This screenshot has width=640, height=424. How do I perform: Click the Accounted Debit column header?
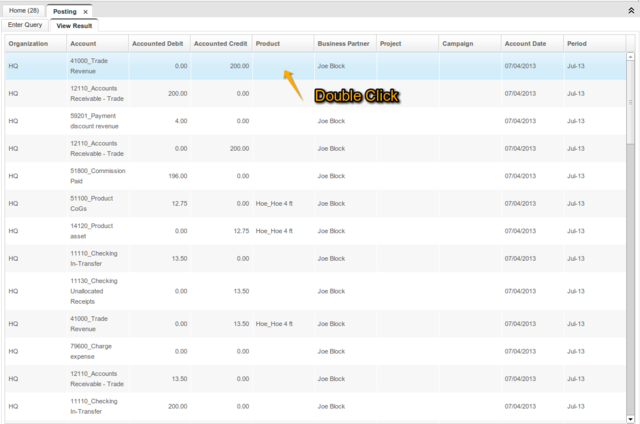click(158, 44)
